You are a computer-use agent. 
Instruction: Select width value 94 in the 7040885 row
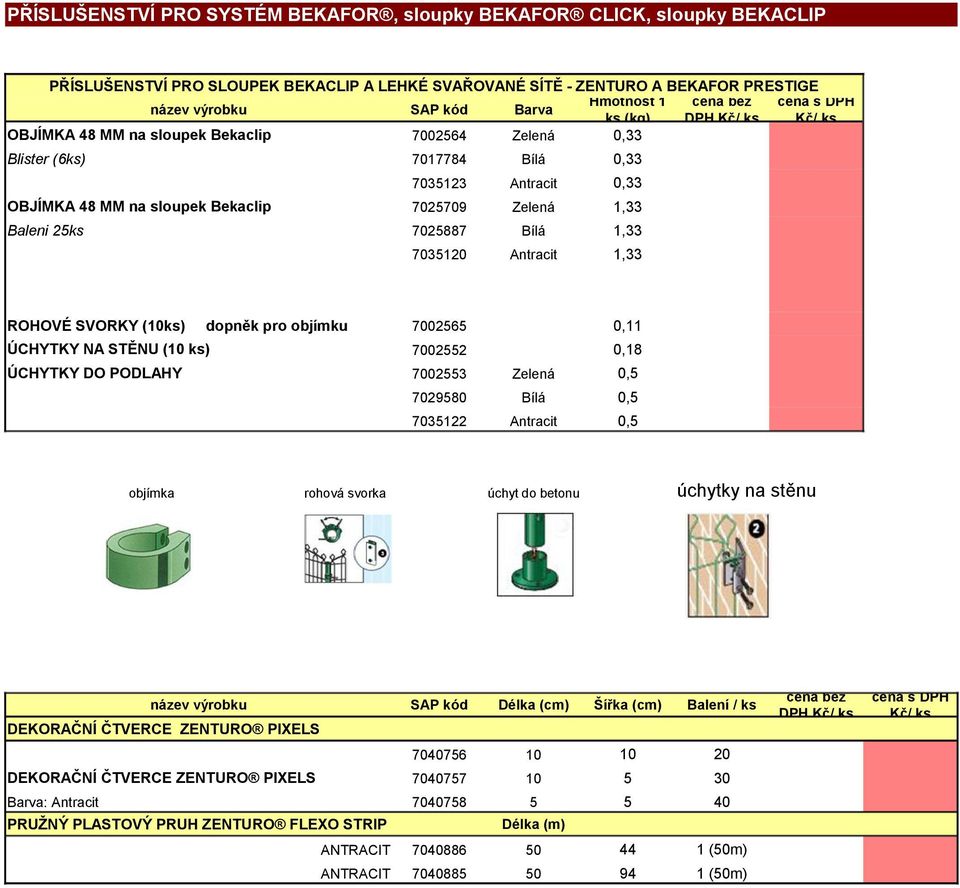click(x=628, y=873)
